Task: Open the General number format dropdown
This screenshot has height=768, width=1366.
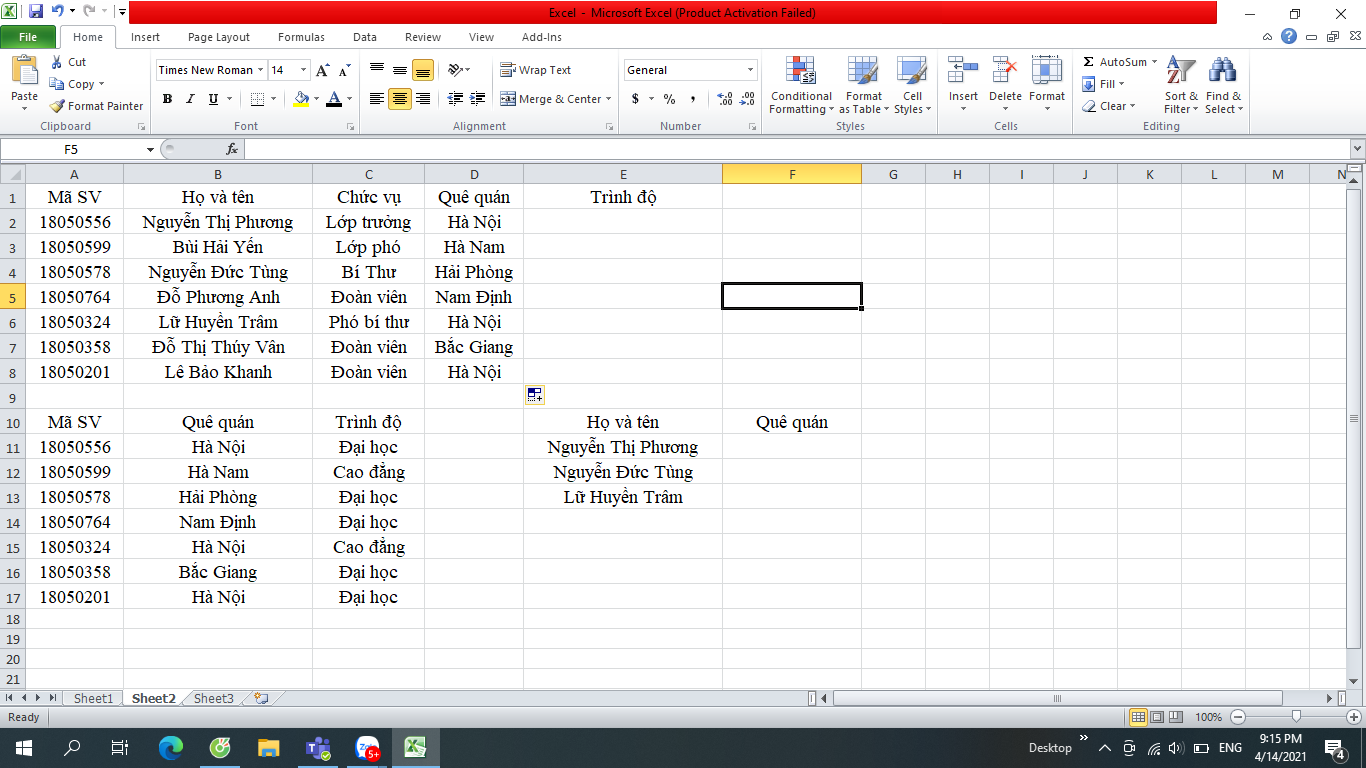Action: click(751, 70)
